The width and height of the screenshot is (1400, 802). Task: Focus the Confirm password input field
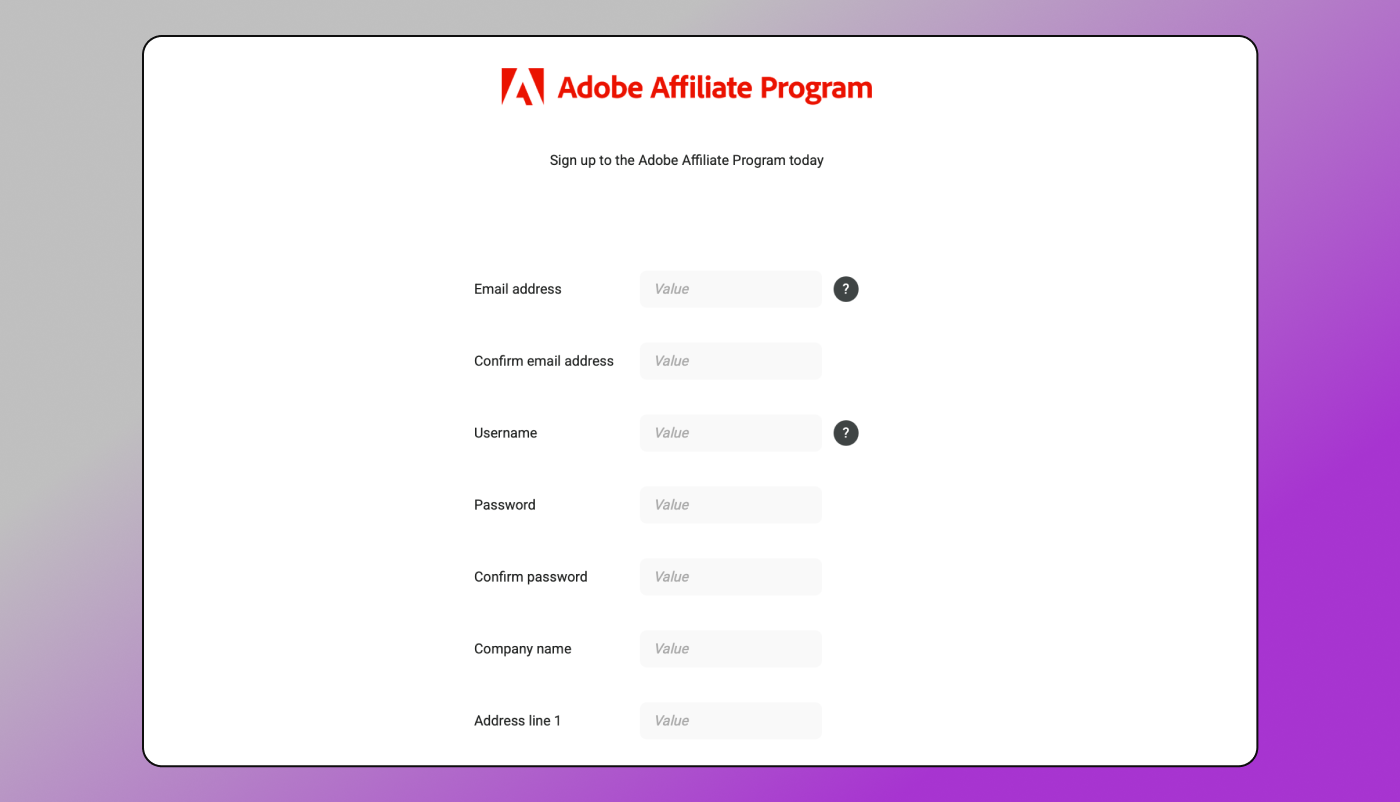731,577
